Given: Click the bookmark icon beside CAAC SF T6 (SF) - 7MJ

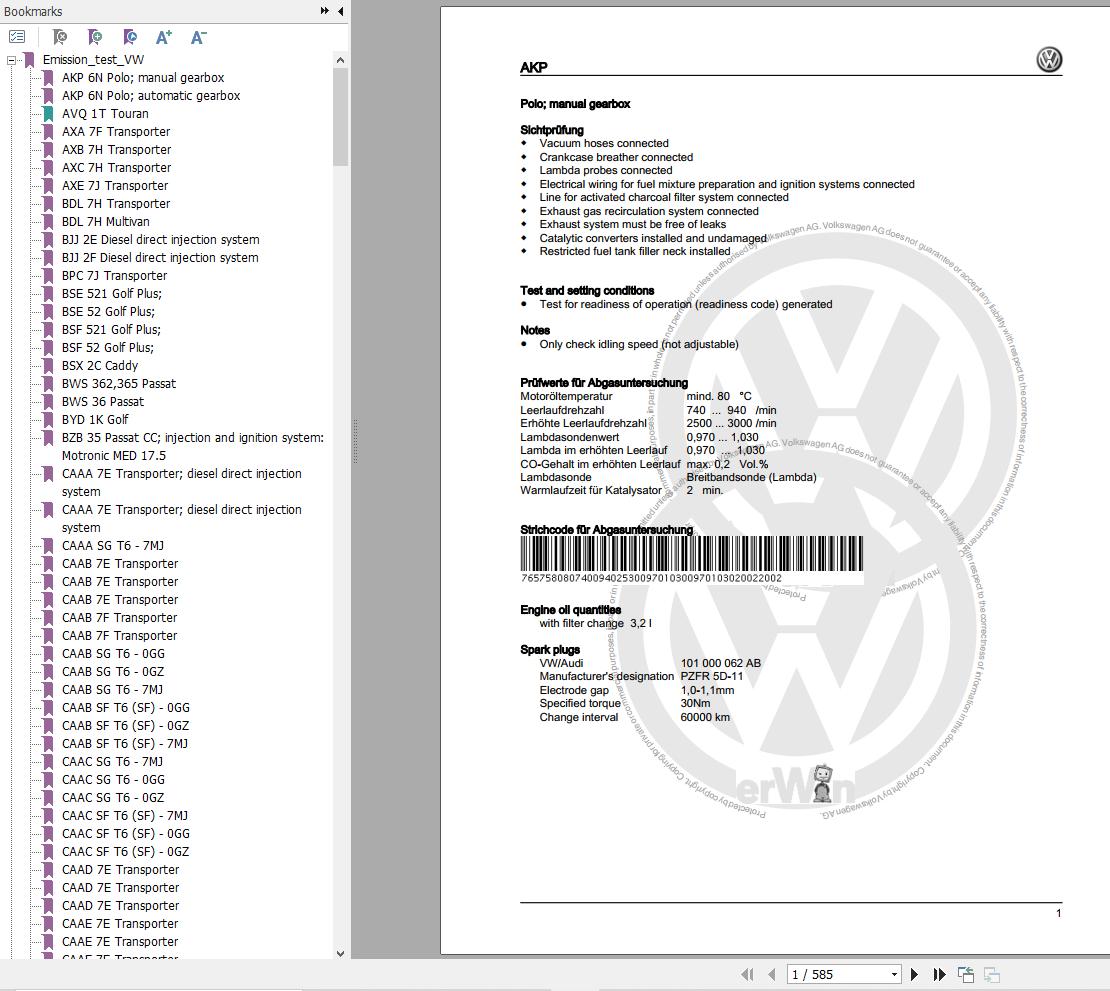Looking at the screenshot, I should pos(48,815).
